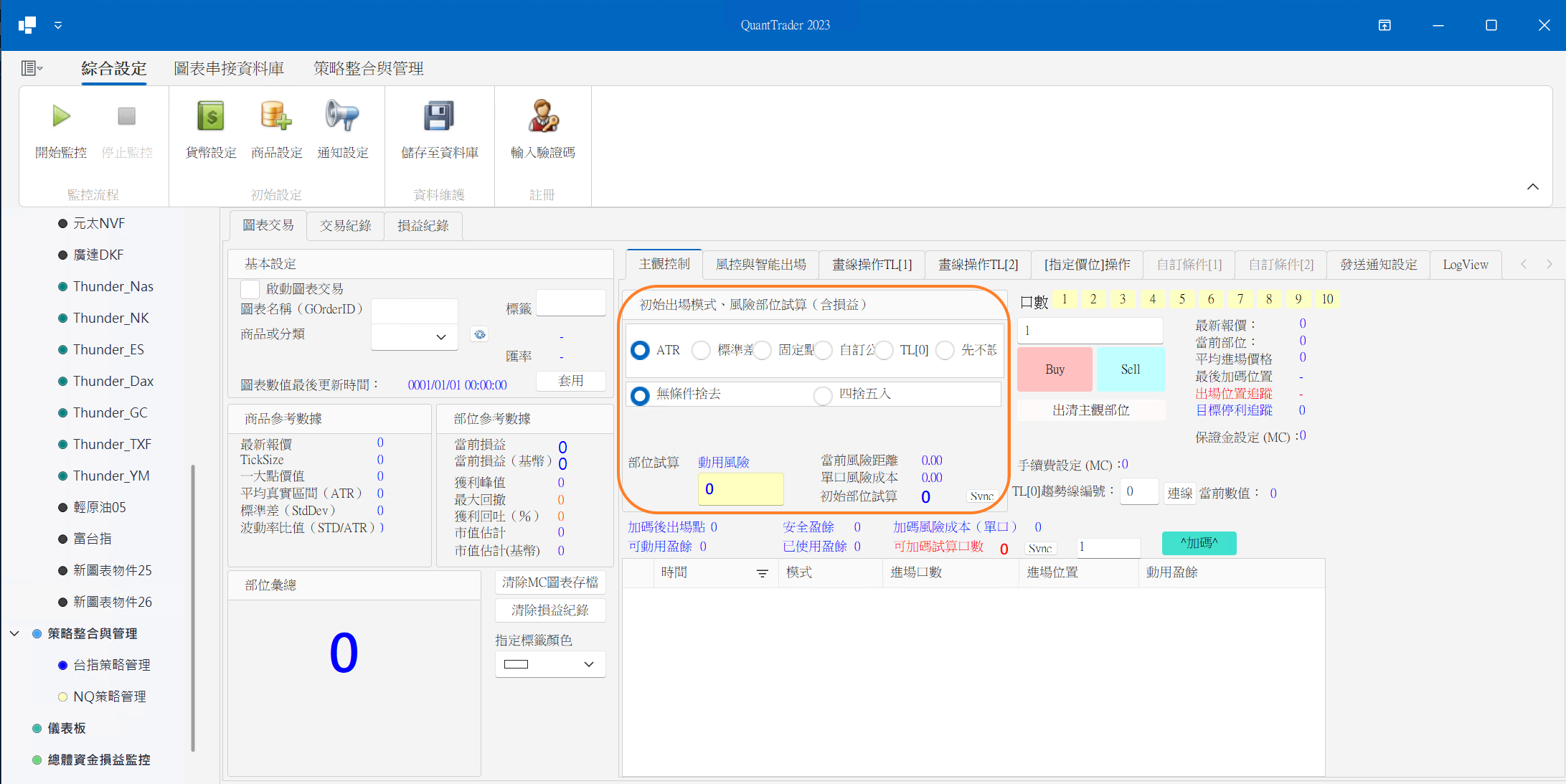This screenshot has width=1566, height=784.
Task: Open the 圖表串接資料庫 menu
Action: point(228,68)
